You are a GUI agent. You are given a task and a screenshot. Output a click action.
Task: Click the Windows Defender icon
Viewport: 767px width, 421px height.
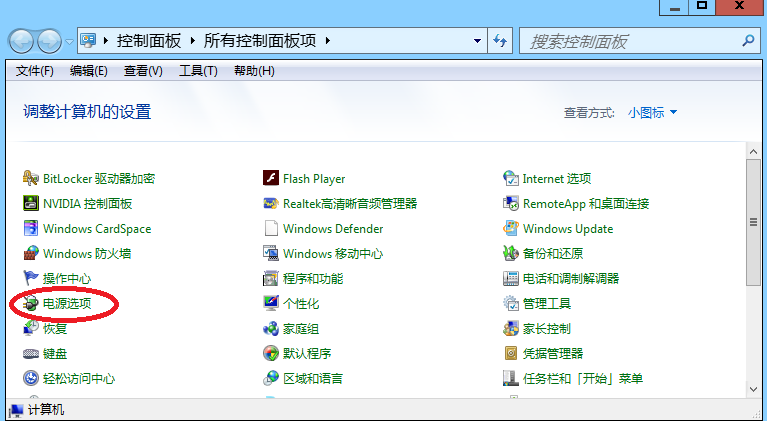click(x=270, y=229)
